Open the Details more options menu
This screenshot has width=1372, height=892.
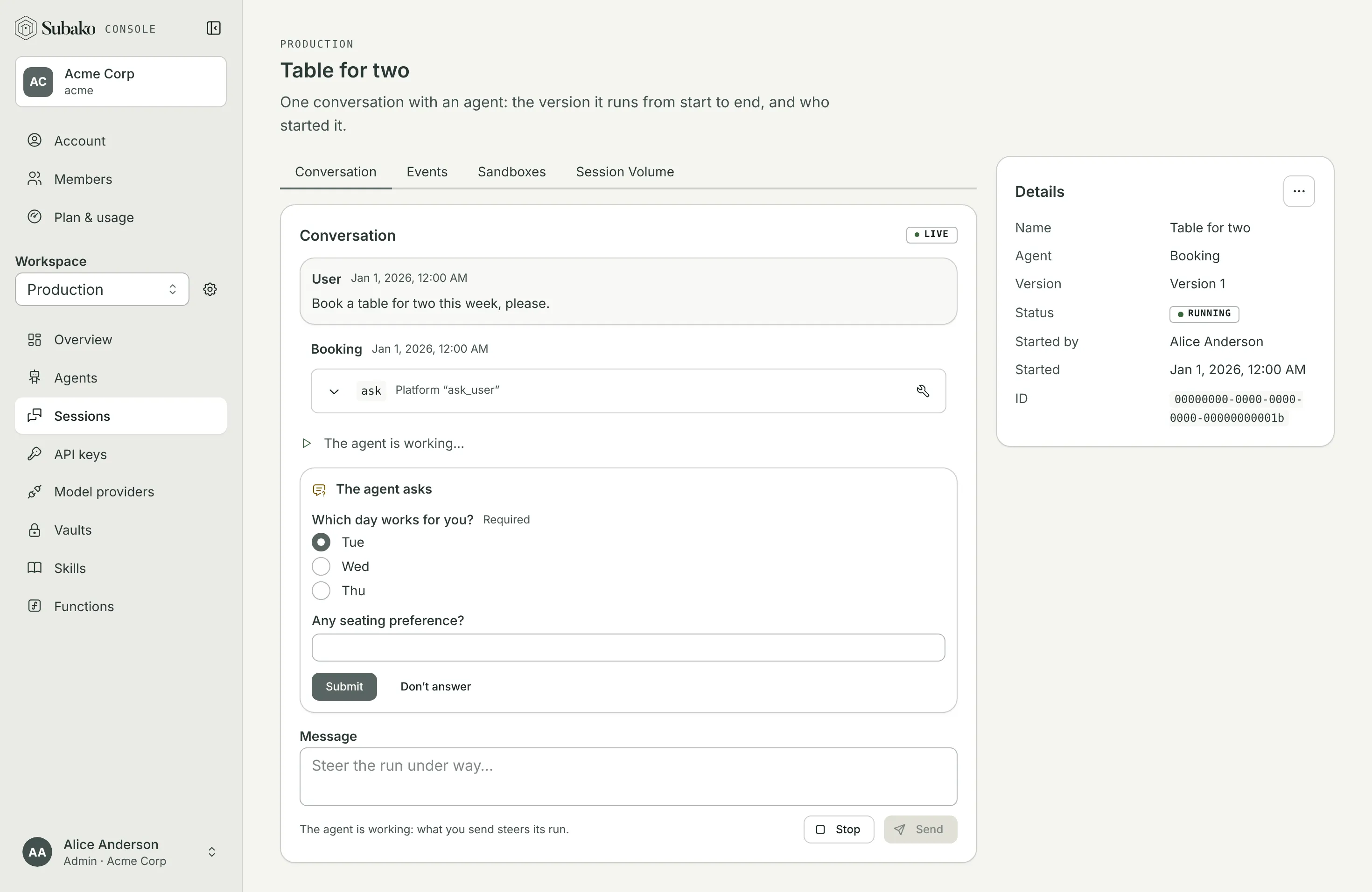coord(1299,191)
